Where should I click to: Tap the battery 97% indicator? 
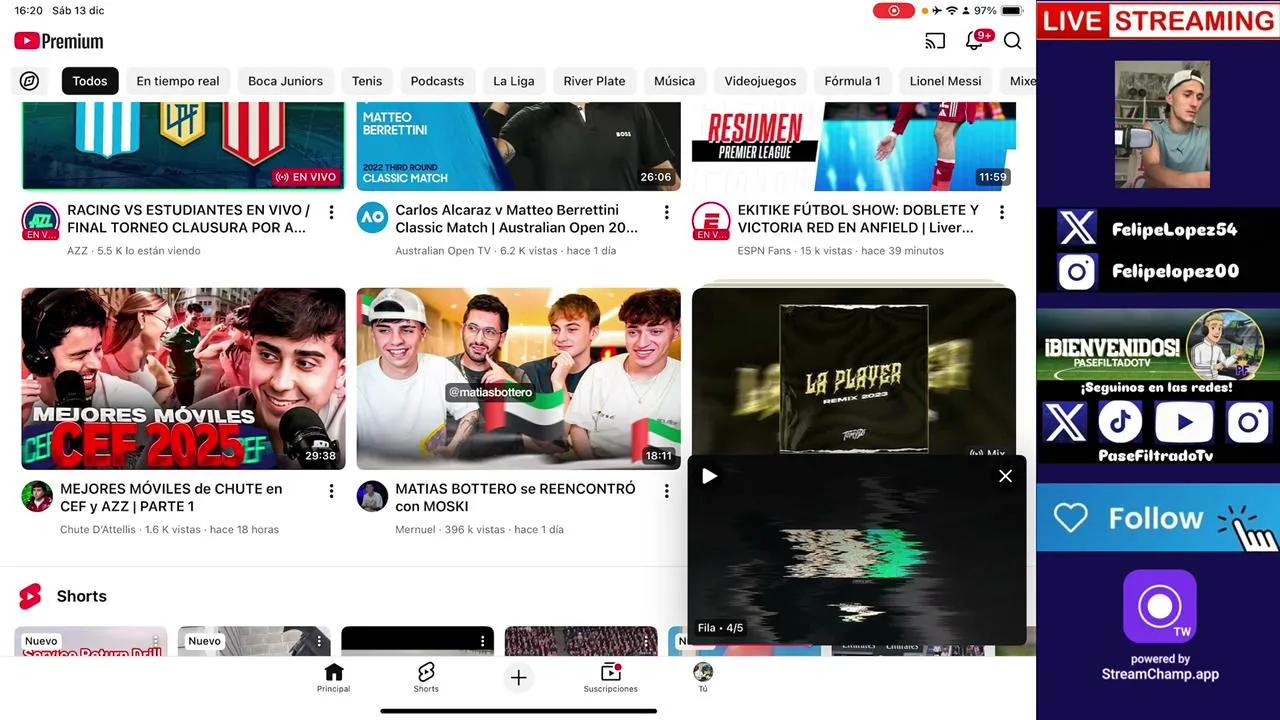tap(999, 11)
